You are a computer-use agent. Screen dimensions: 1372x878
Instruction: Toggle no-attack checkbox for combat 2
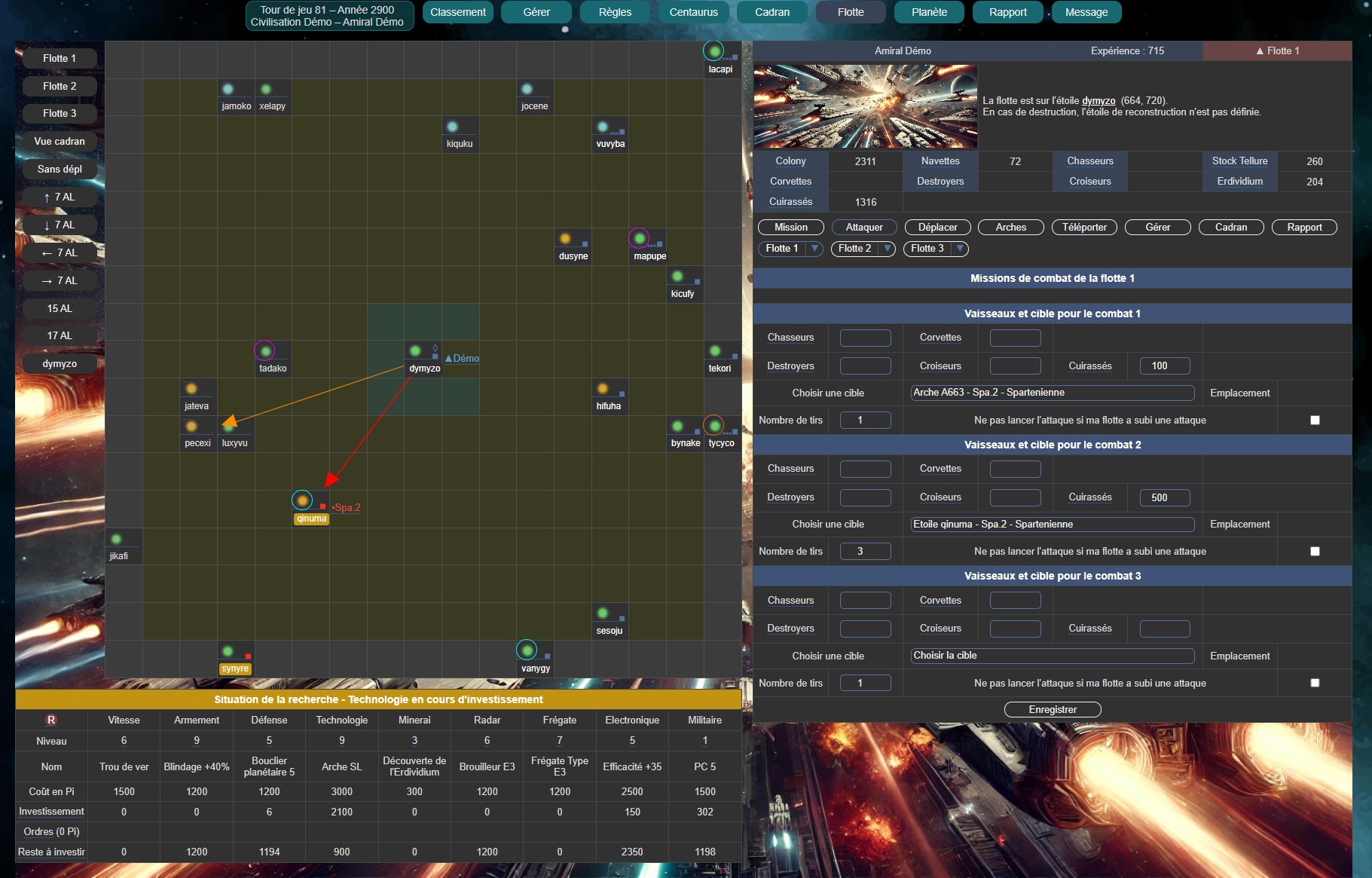point(1315,552)
